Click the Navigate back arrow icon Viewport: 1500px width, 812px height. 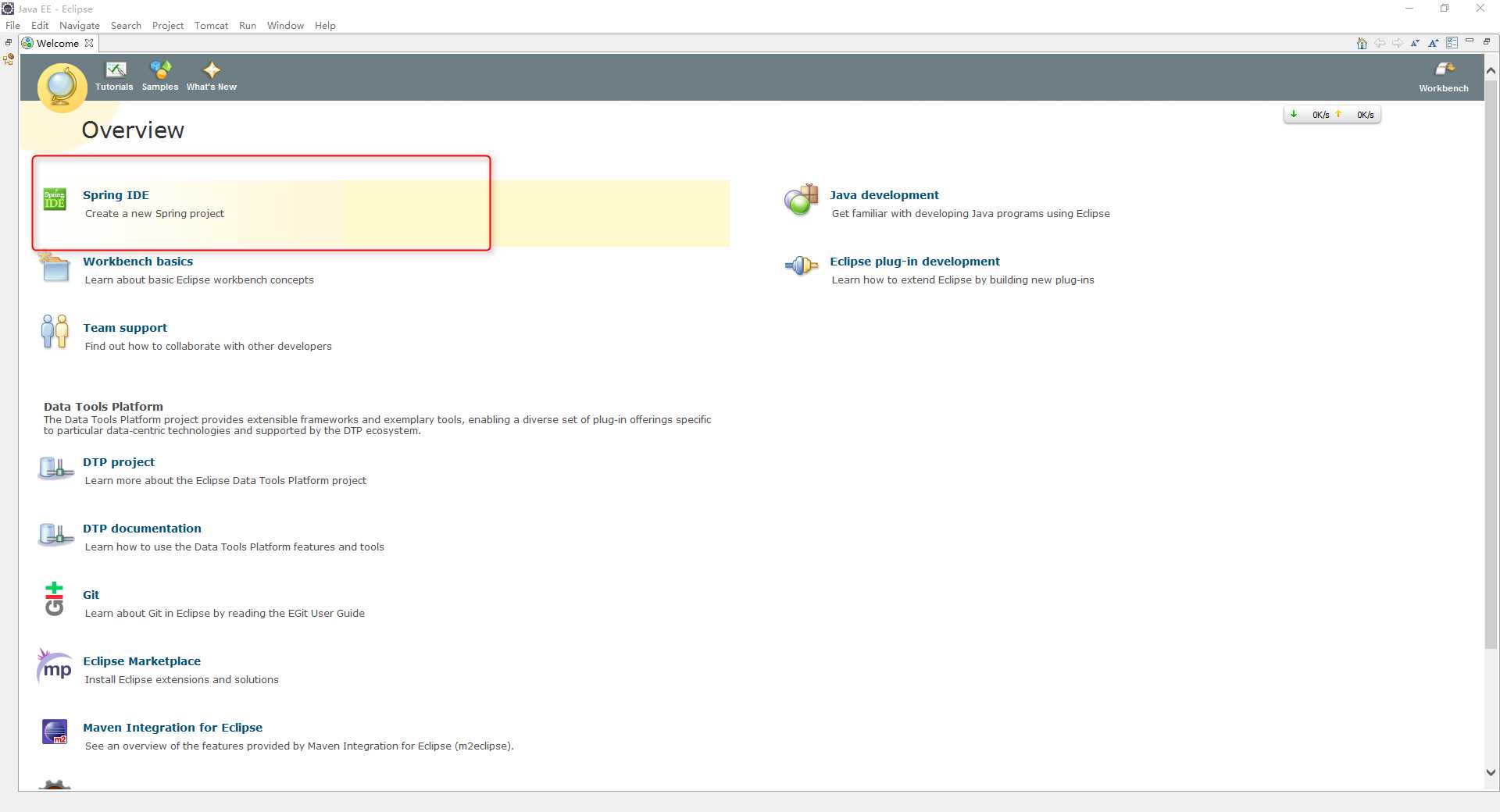pos(1380,43)
